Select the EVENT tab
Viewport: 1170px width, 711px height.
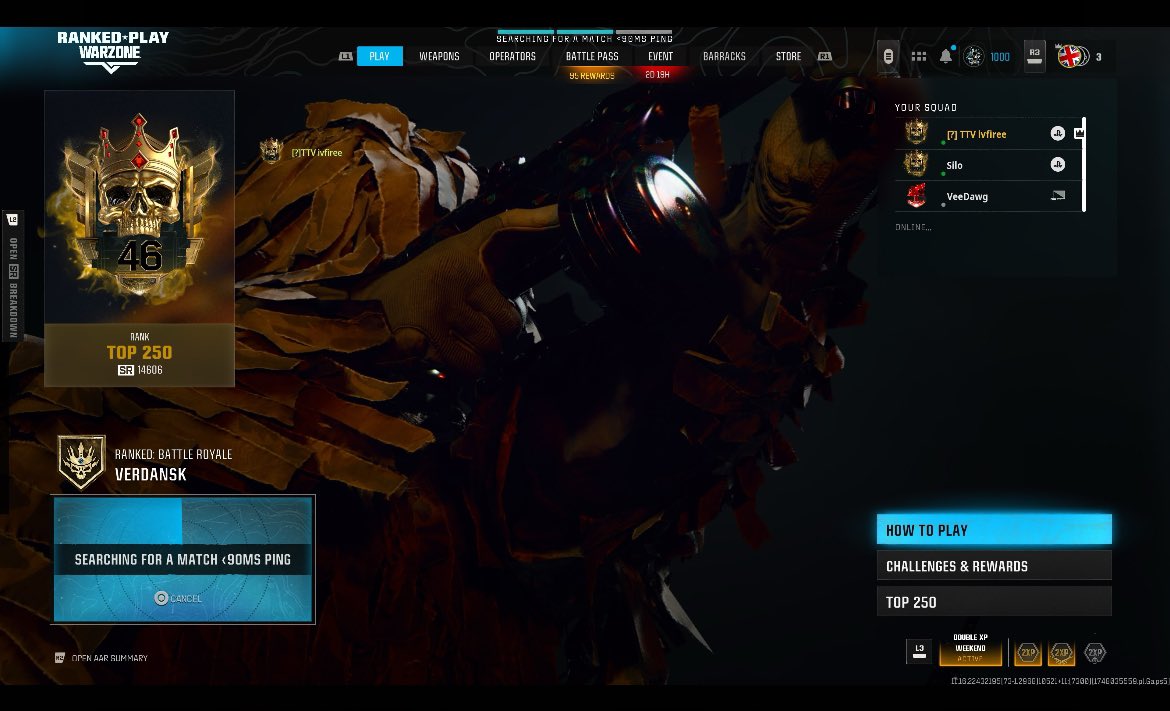(660, 56)
